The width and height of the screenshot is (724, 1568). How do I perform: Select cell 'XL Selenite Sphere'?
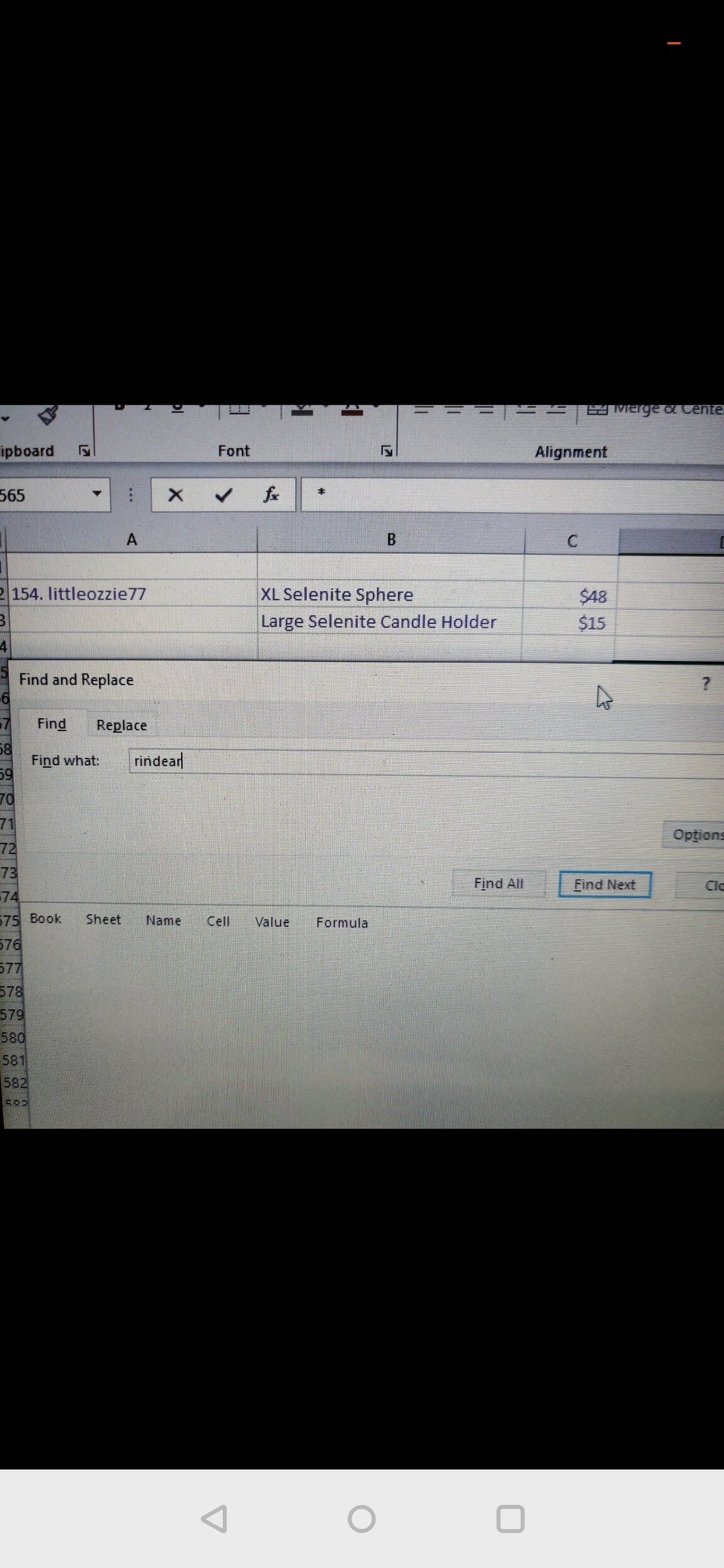click(391, 595)
